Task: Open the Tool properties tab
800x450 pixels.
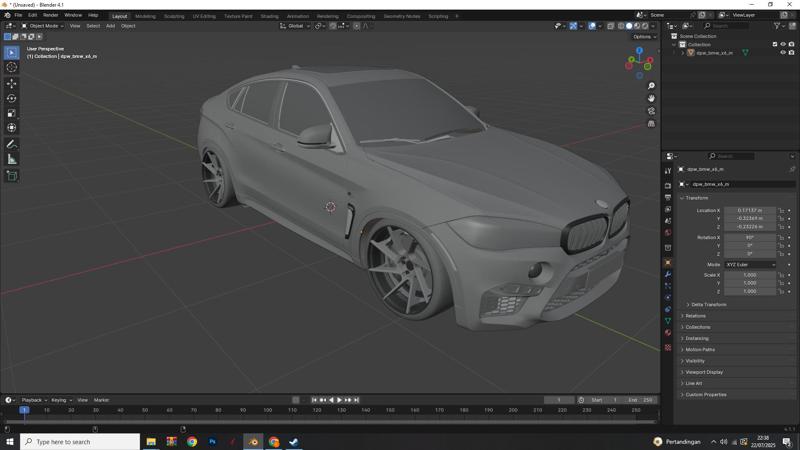Action: pyautogui.click(x=668, y=170)
